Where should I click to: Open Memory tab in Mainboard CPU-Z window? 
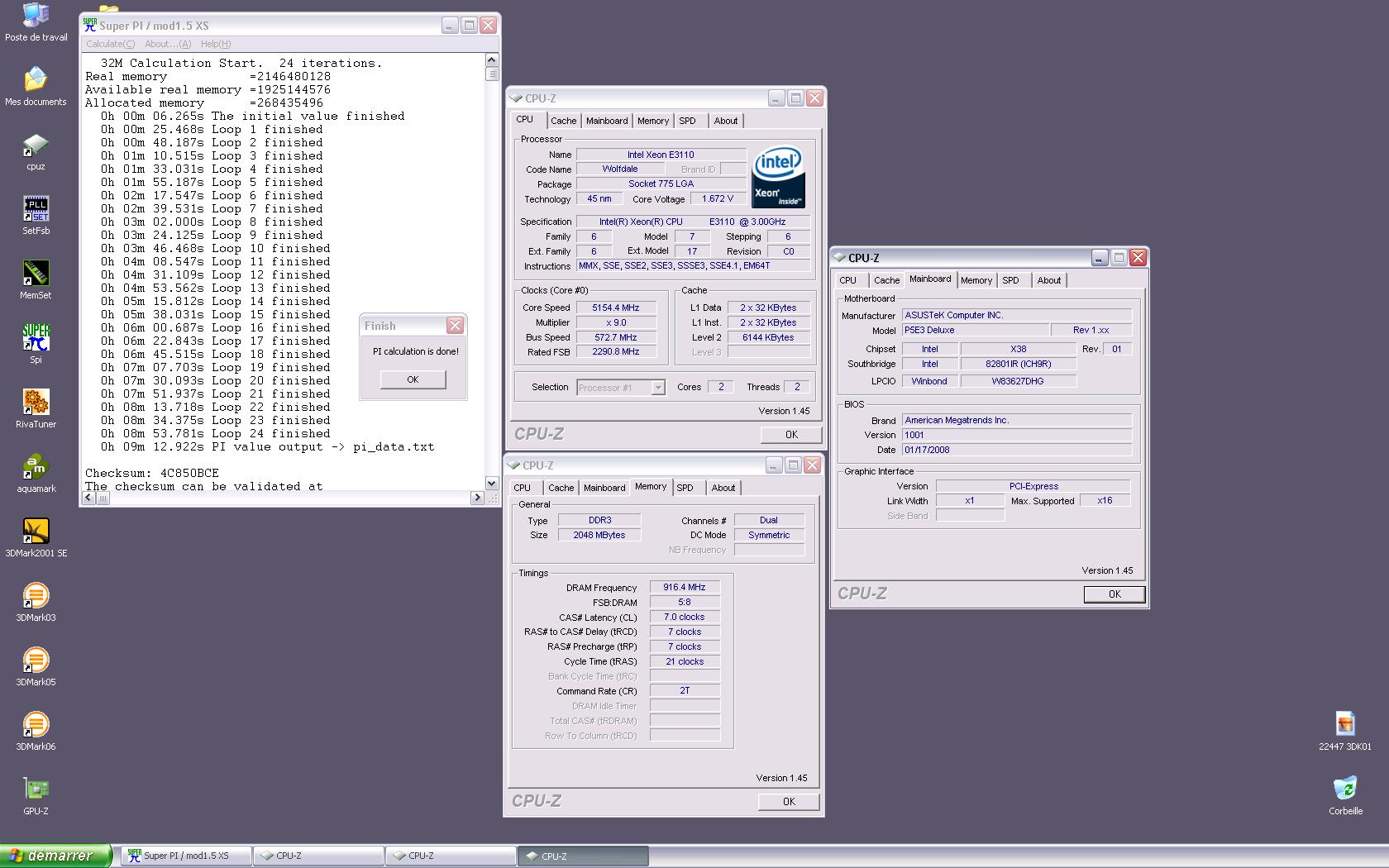(976, 280)
